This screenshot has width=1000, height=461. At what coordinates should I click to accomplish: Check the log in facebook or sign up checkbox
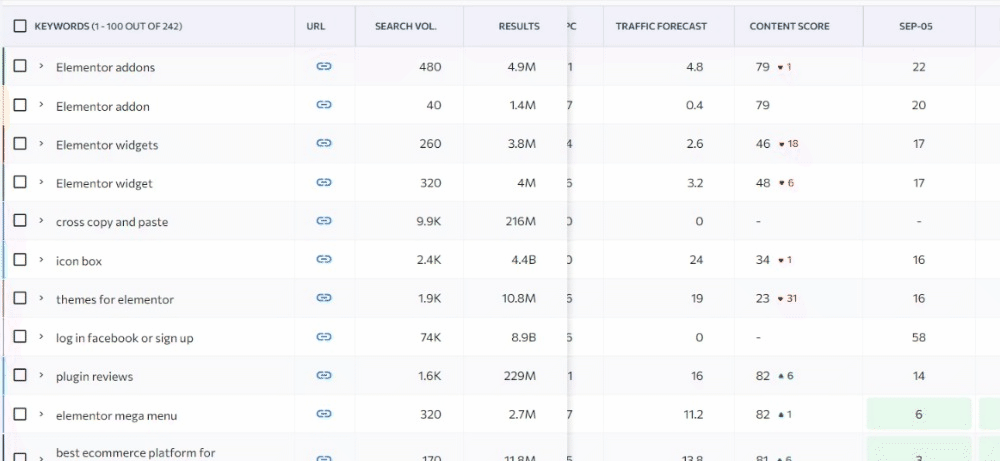[20, 337]
